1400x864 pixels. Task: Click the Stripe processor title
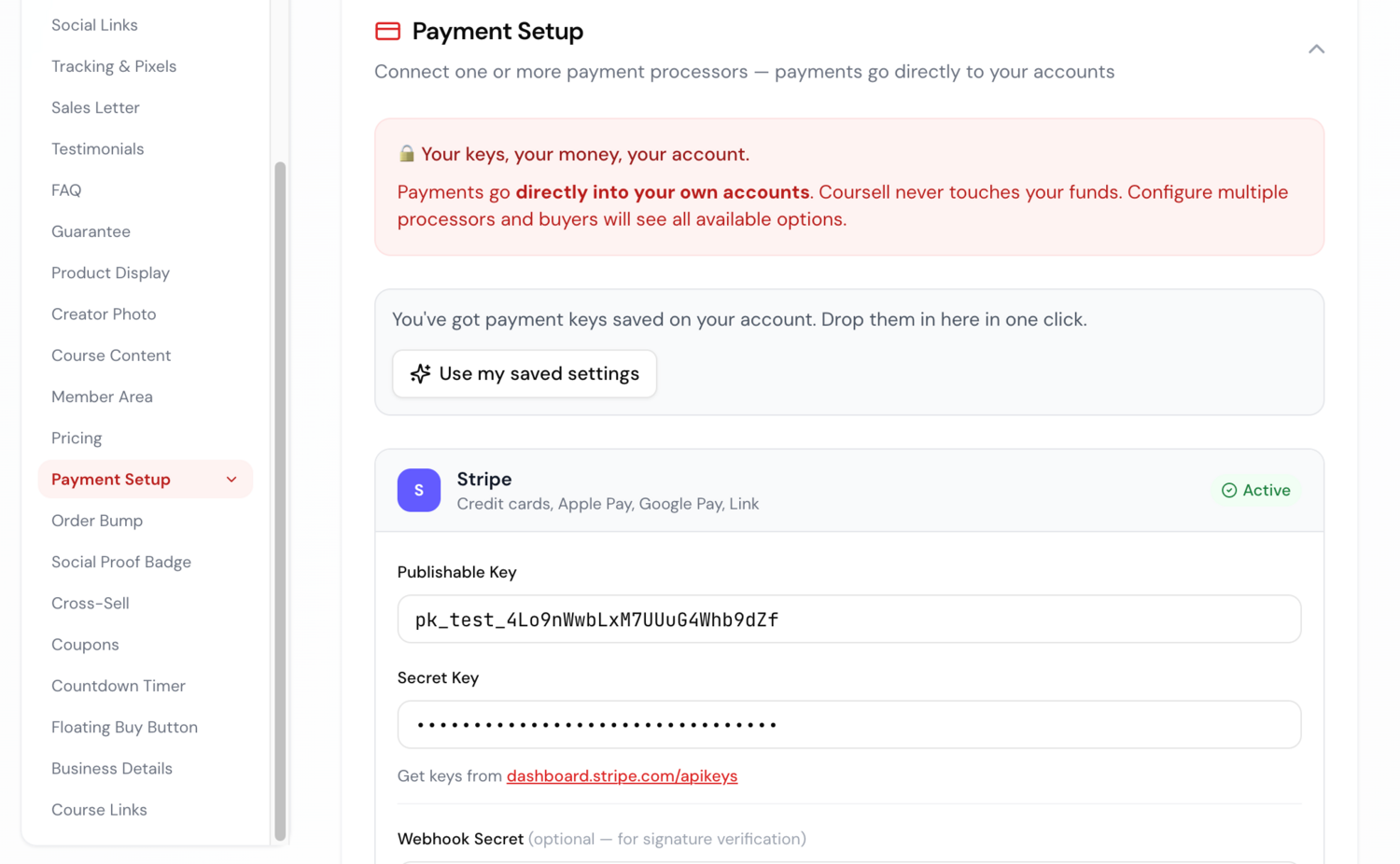484,479
